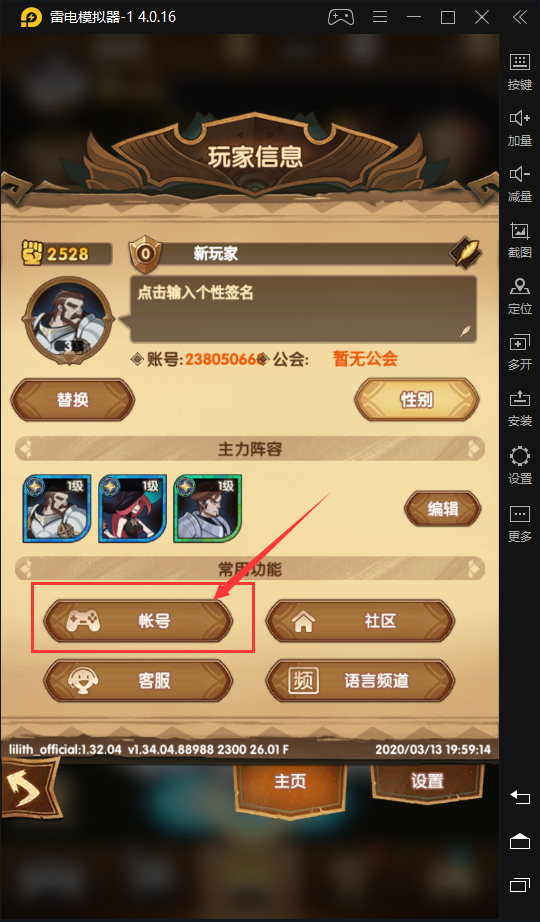Click the 点击输入个性签名 signature field
The height and width of the screenshot is (922, 540).
pyautogui.click(x=303, y=309)
